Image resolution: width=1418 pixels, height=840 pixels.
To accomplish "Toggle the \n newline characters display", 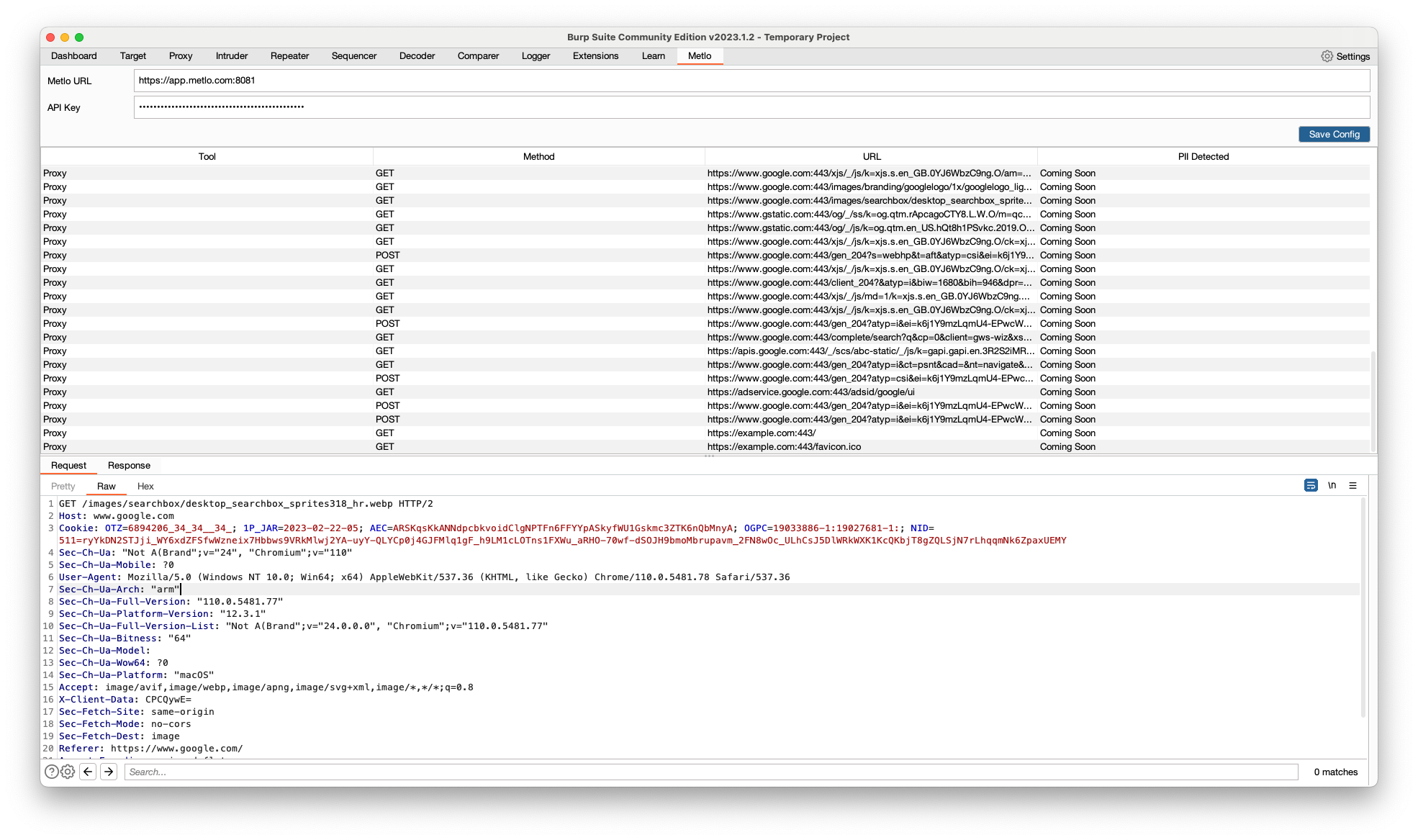I will (1331, 485).
